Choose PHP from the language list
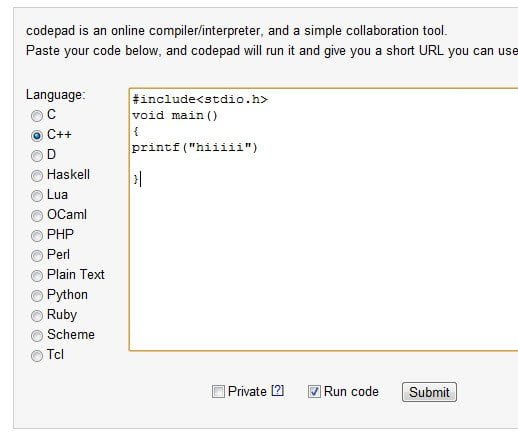 pos(37,236)
